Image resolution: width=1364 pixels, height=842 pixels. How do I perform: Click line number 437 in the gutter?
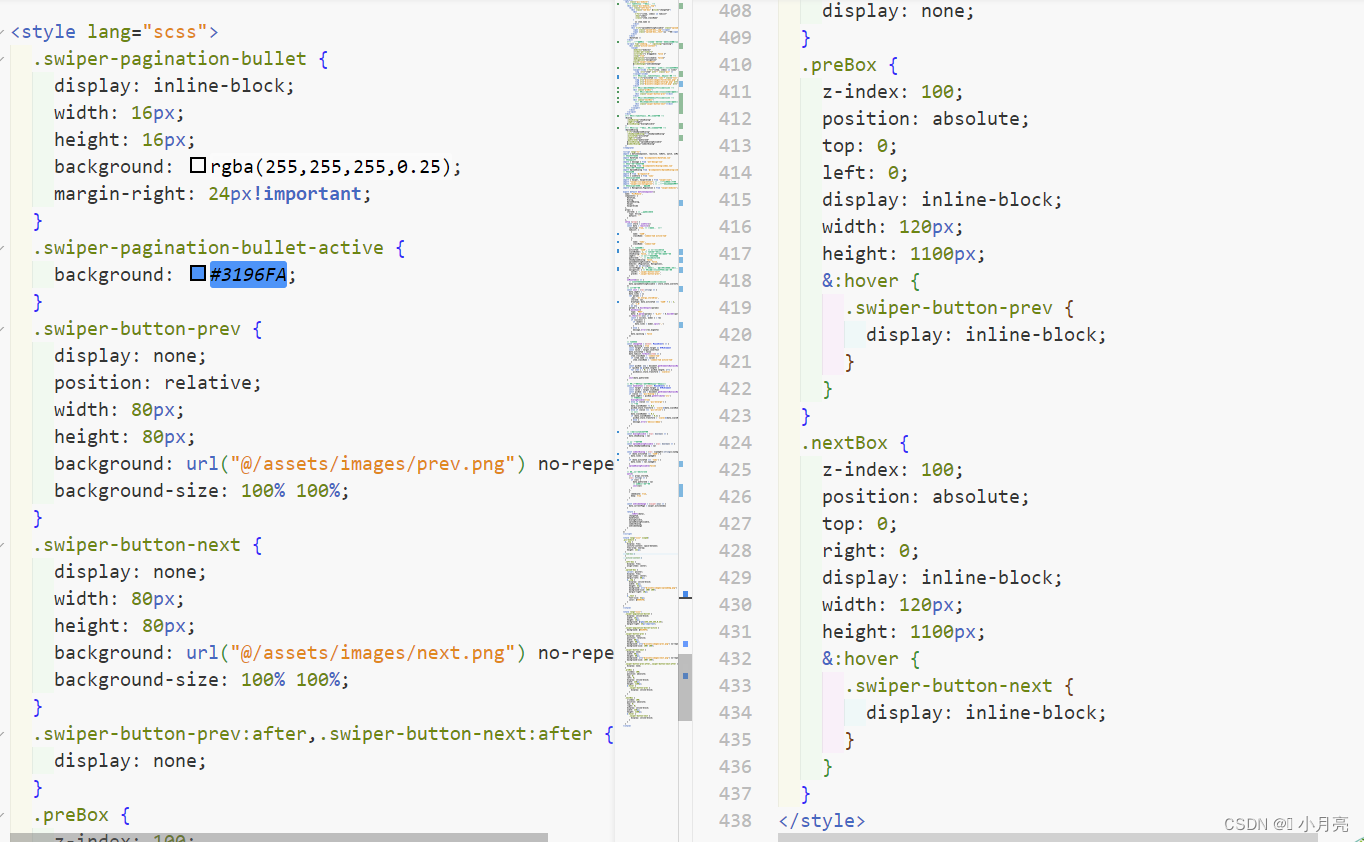click(x=735, y=794)
